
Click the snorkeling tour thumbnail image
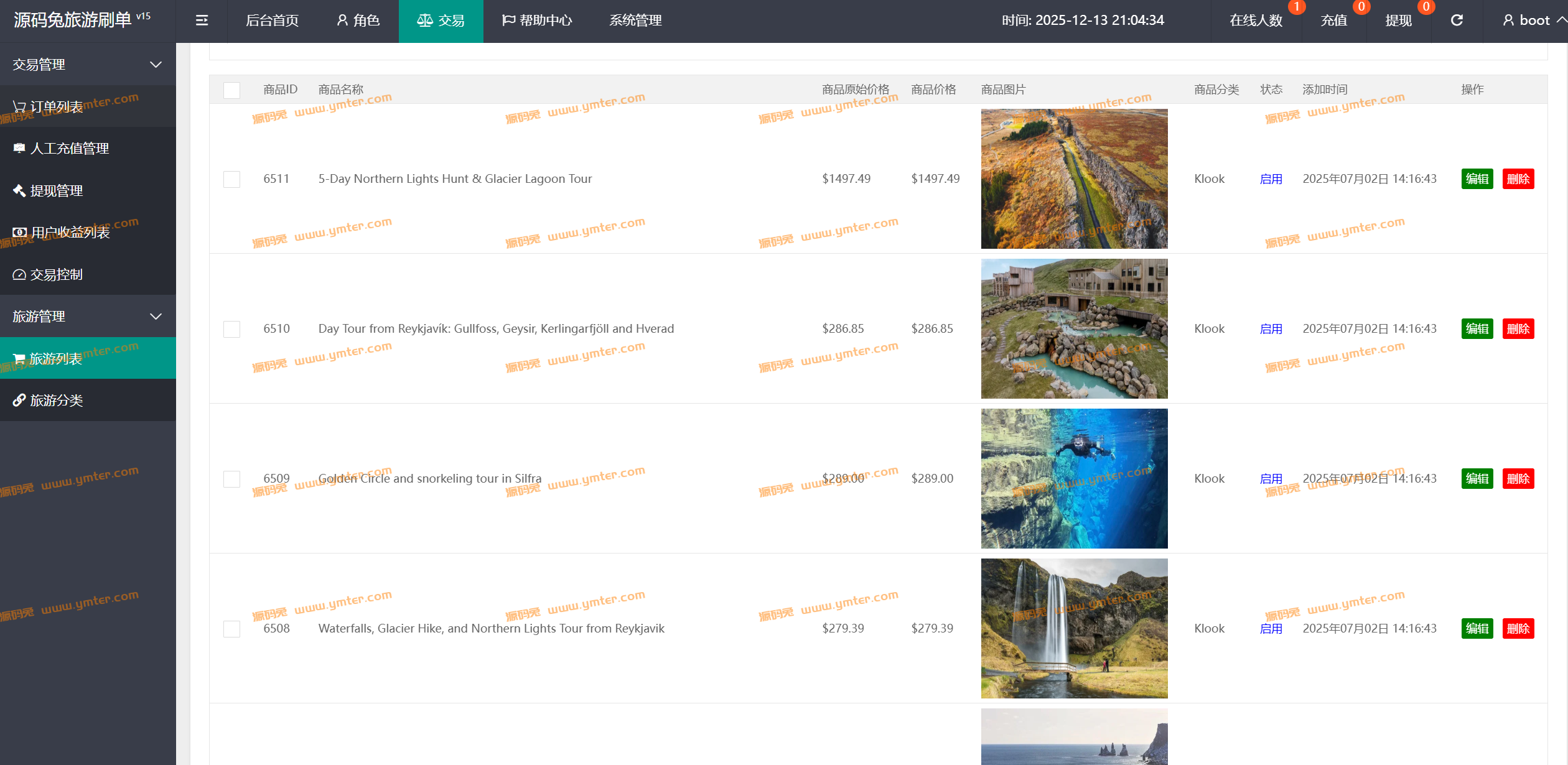point(1074,478)
